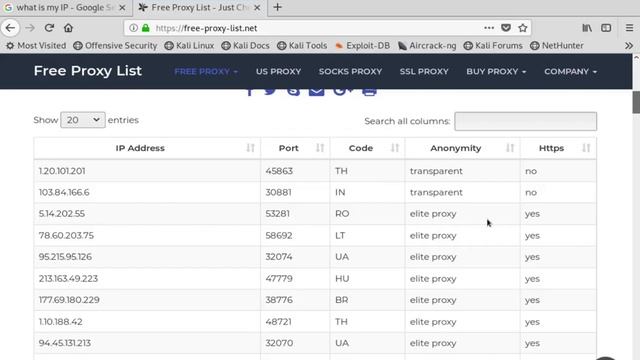Select IP address 5.14.202.55
Image resolution: width=640 pixels, height=360 pixels.
tap(62, 213)
